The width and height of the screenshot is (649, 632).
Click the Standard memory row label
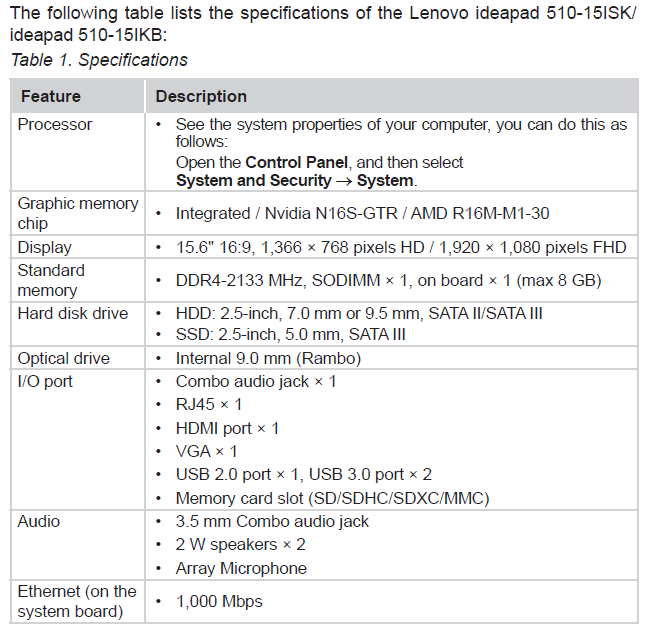pyautogui.click(x=51, y=280)
